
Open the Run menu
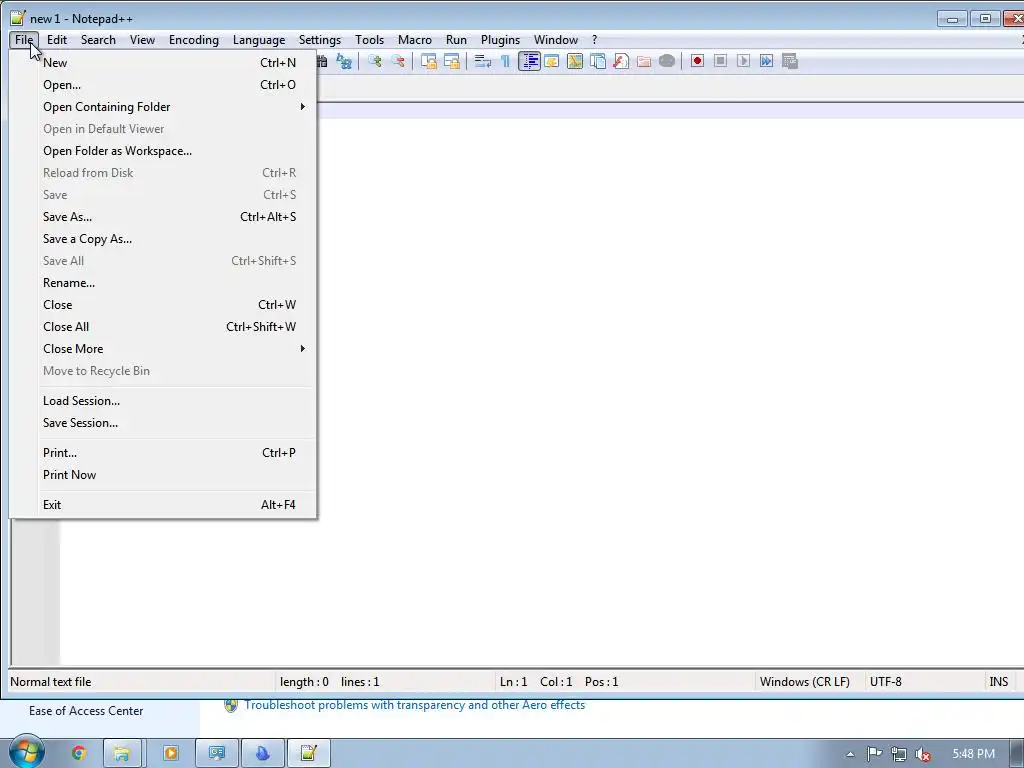[456, 40]
